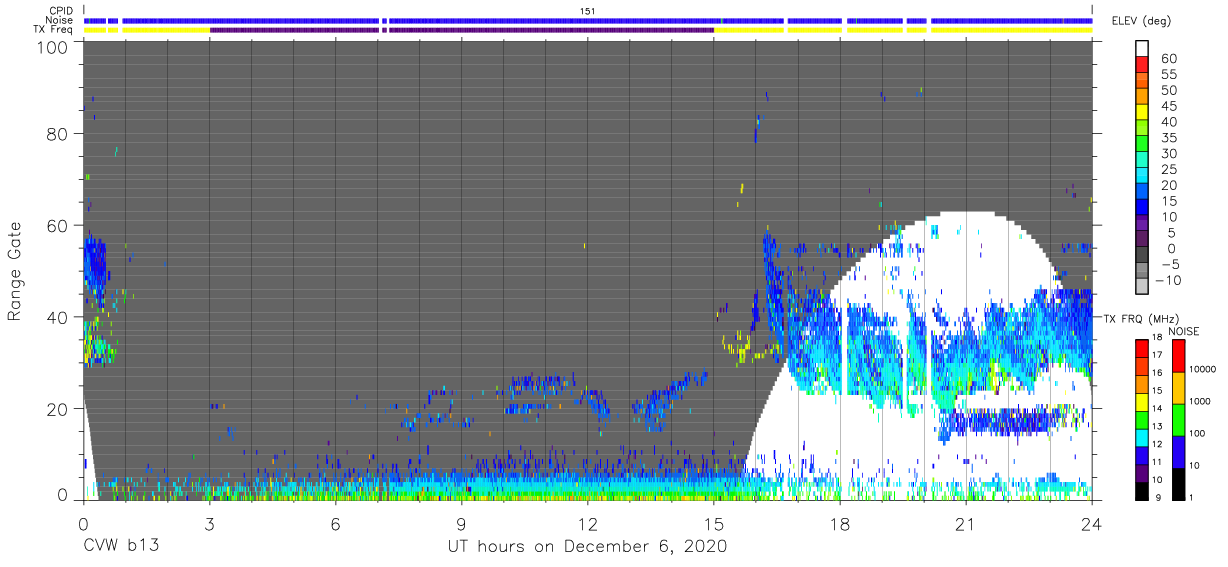Image resolution: width=1228 pixels, height=567 pixels.
Task: Click the y-axis tick label "100"
Action: (x=54, y=46)
